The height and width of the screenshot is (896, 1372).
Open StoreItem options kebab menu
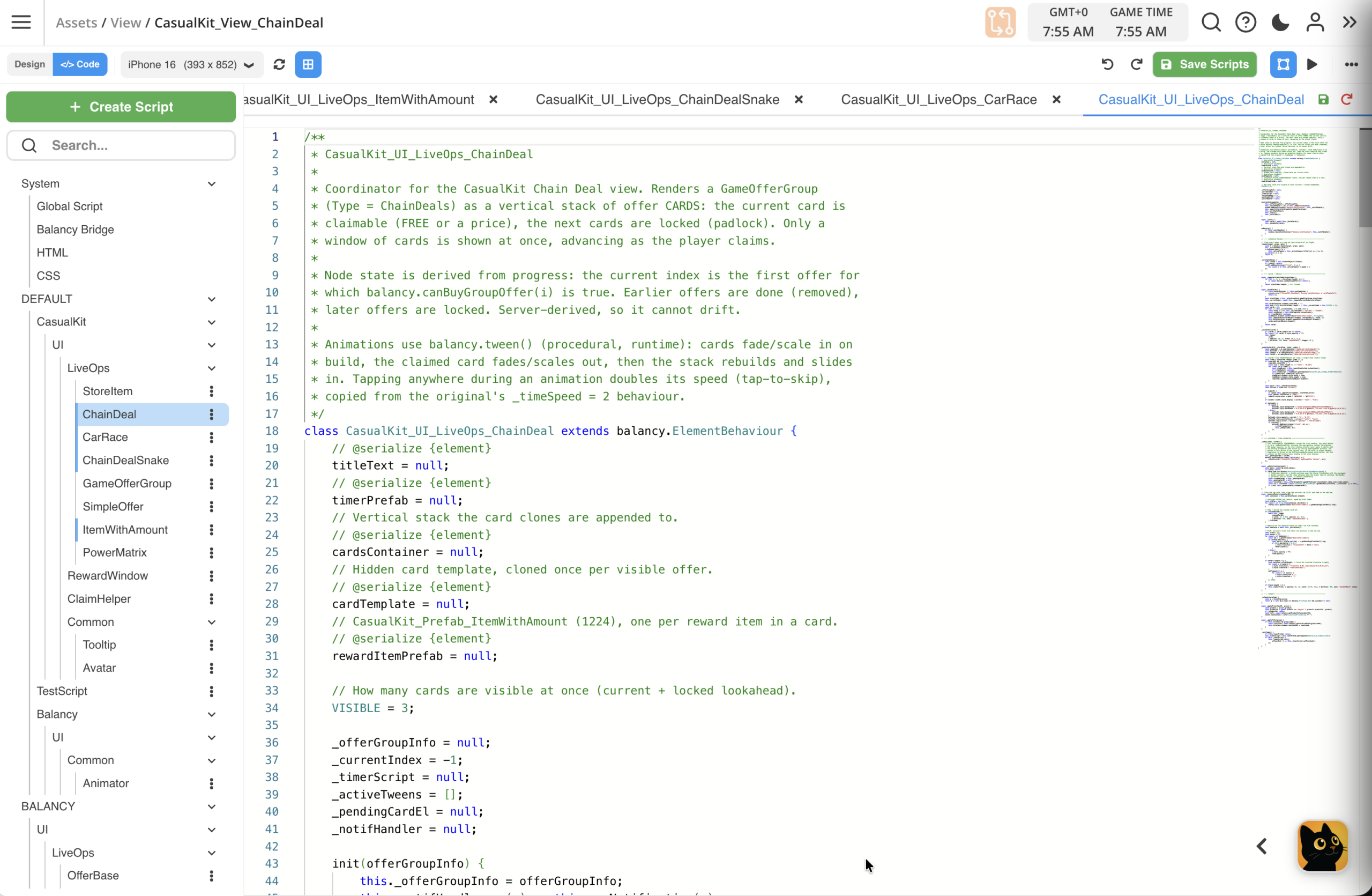click(x=212, y=391)
